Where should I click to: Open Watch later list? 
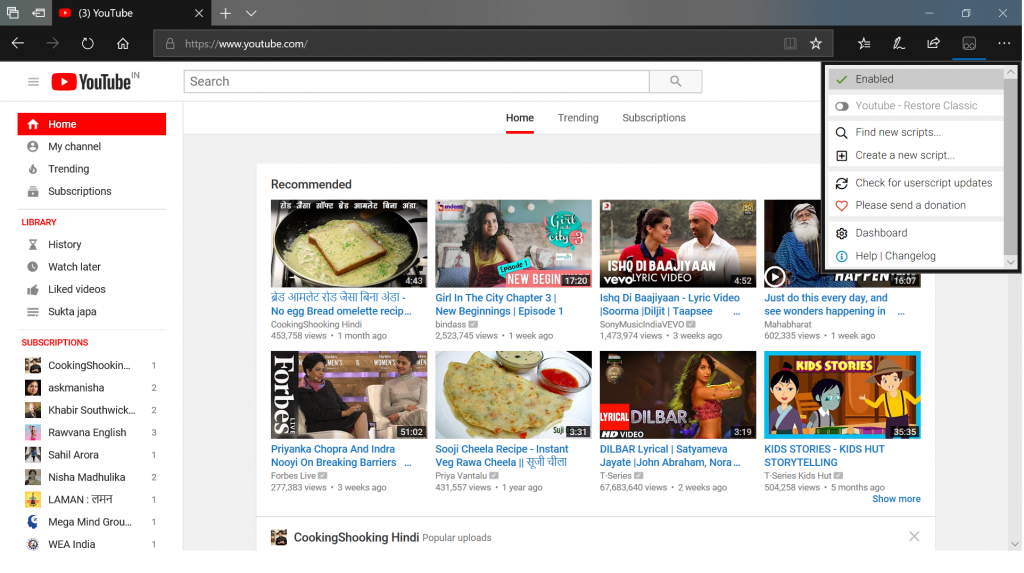click(x=91, y=267)
